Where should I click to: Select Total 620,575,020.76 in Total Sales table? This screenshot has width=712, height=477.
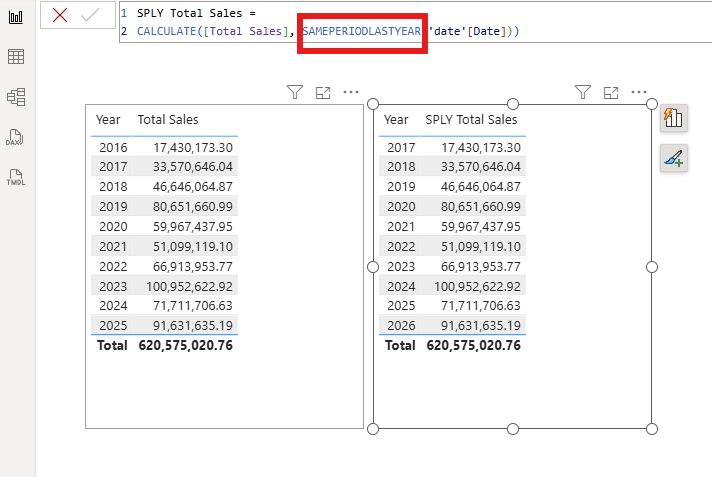click(x=185, y=345)
